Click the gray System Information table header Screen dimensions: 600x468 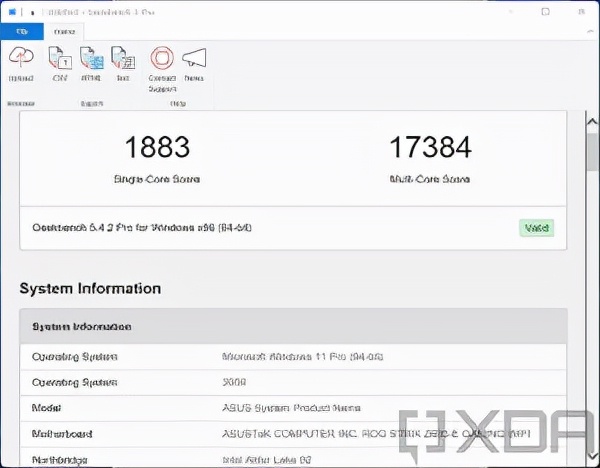(x=293, y=326)
